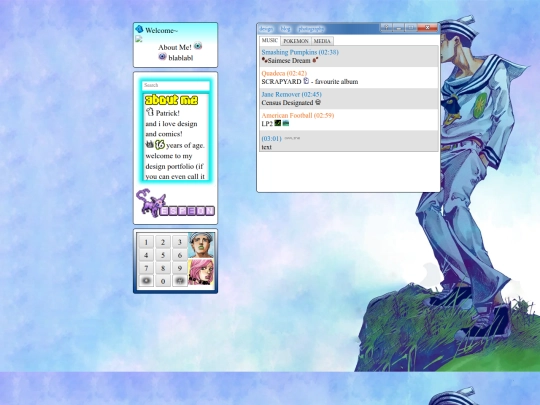Click the dark icon key left of 0
Screen dimensions: 540x405
[x=146, y=281]
